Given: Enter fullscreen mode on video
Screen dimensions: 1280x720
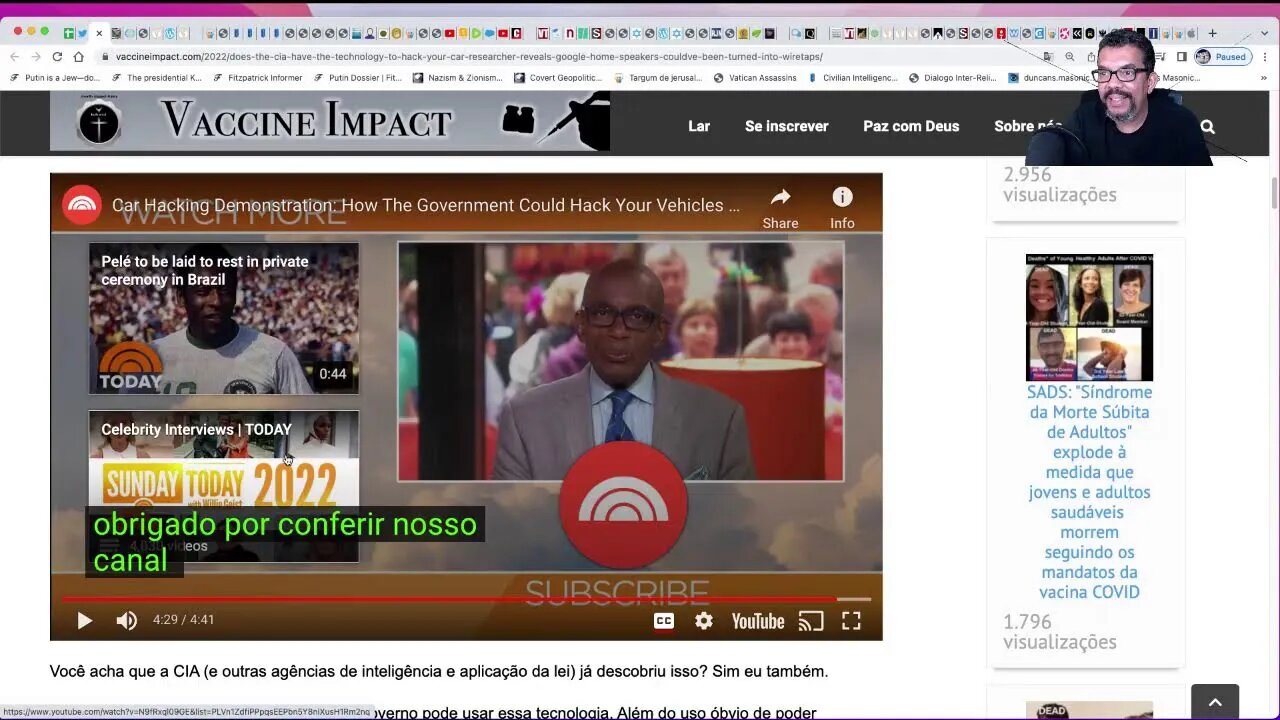Looking at the screenshot, I should [x=851, y=621].
